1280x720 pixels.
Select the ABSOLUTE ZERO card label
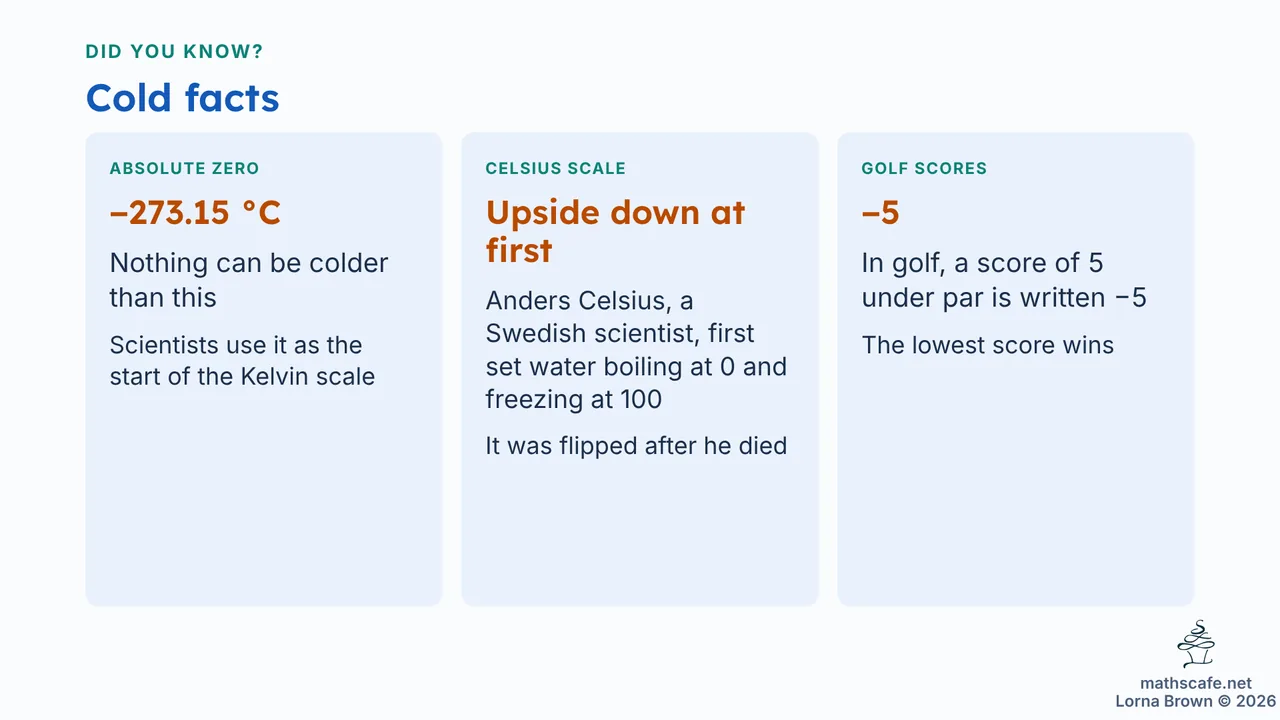coord(184,168)
